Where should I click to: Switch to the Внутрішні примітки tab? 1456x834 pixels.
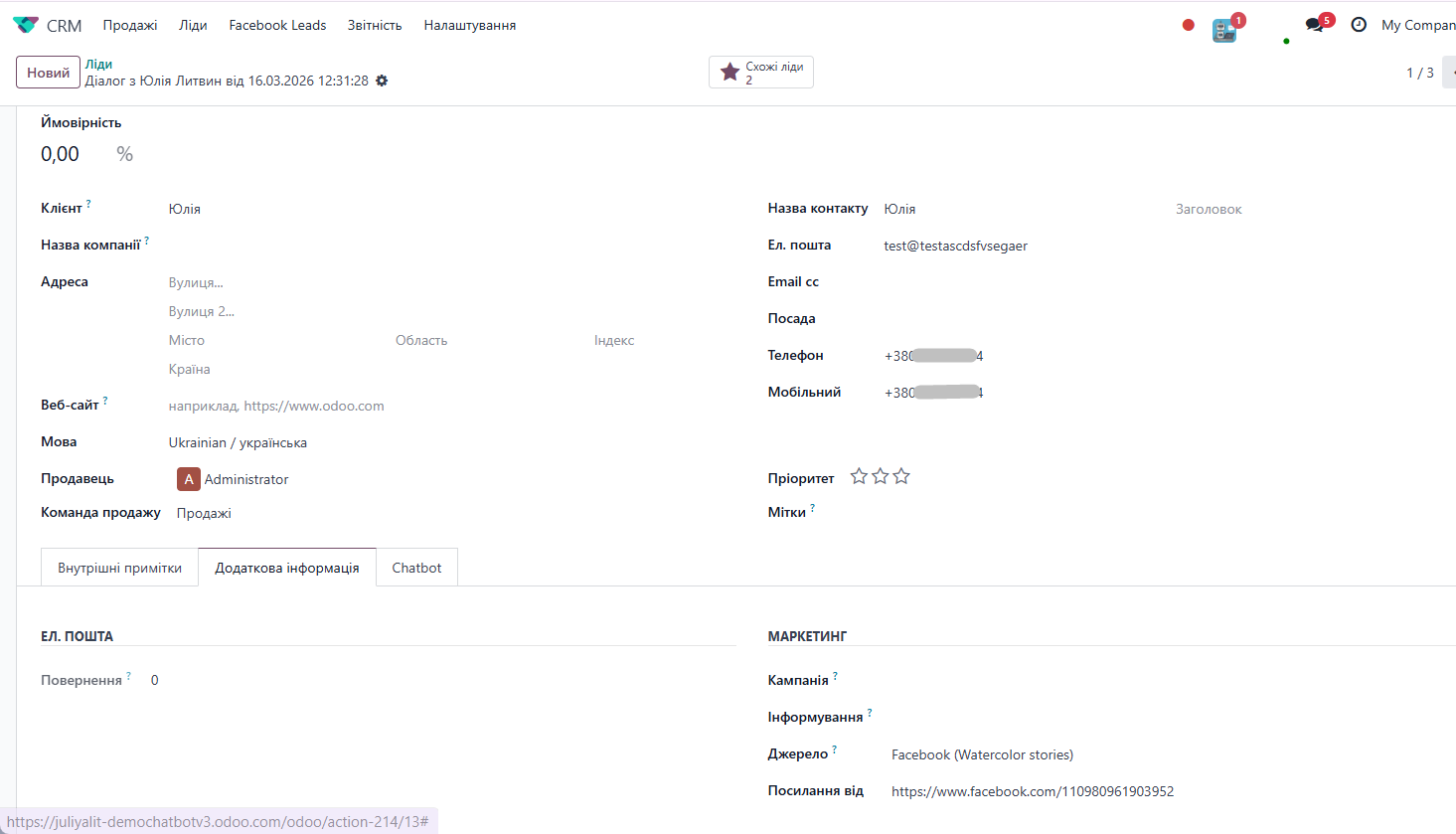click(119, 568)
